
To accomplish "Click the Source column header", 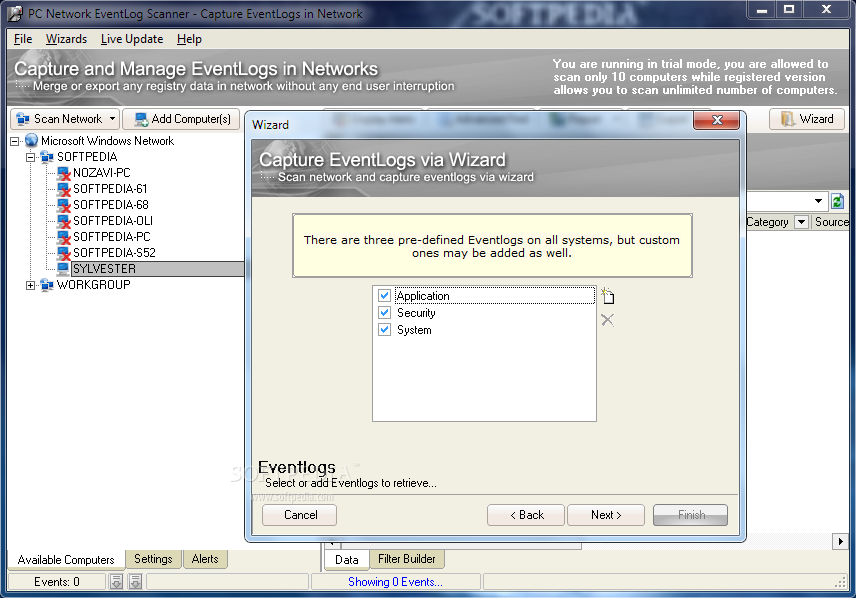I will point(831,222).
